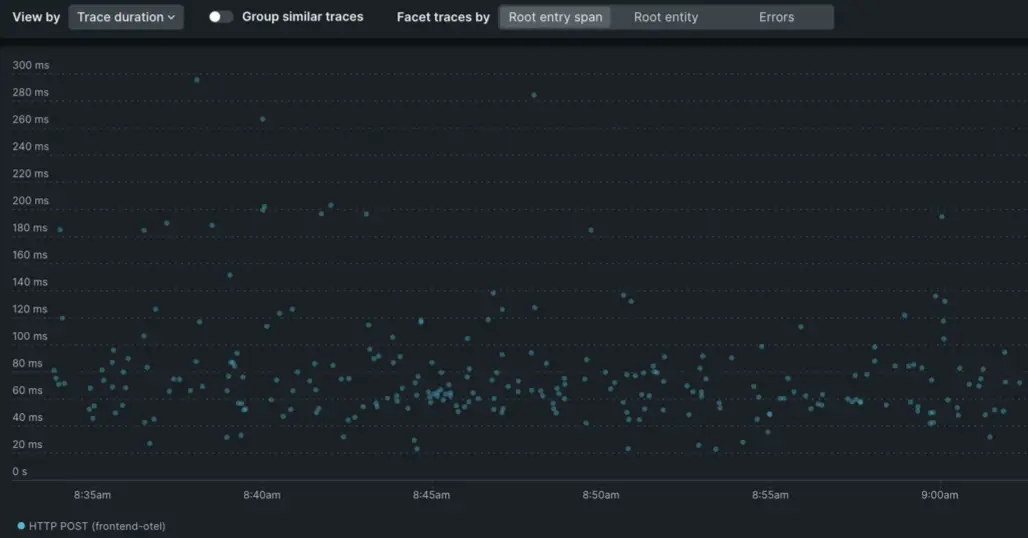1028x538 pixels.
Task: Inspect the 190 ms trace point at 9:00am
Action: click(941, 216)
